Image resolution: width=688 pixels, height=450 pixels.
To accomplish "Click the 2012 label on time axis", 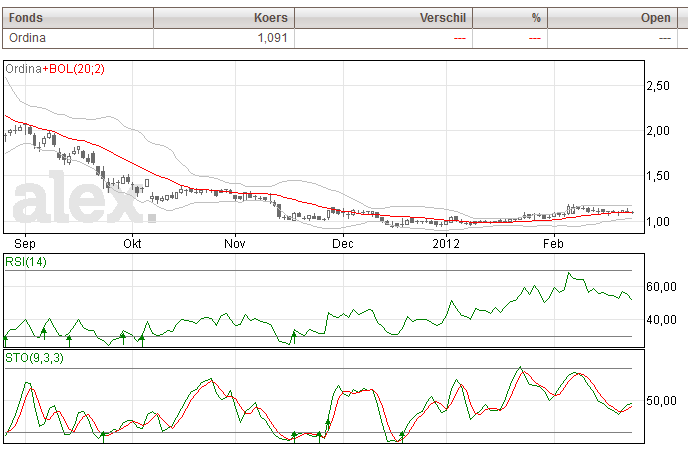I will pos(446,244).
